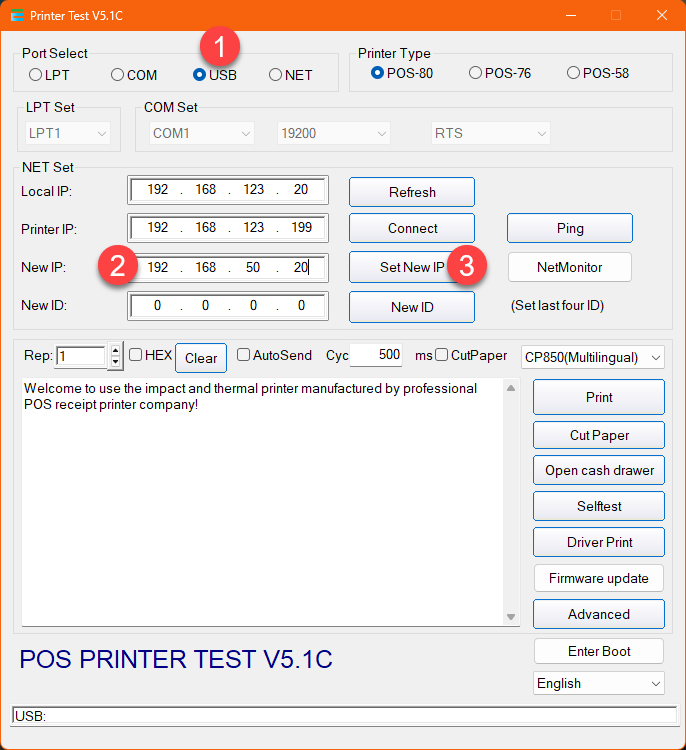This screenshot has height=750, width=686.
Task: Click the Set New IP button
Action: pos(398,267)
